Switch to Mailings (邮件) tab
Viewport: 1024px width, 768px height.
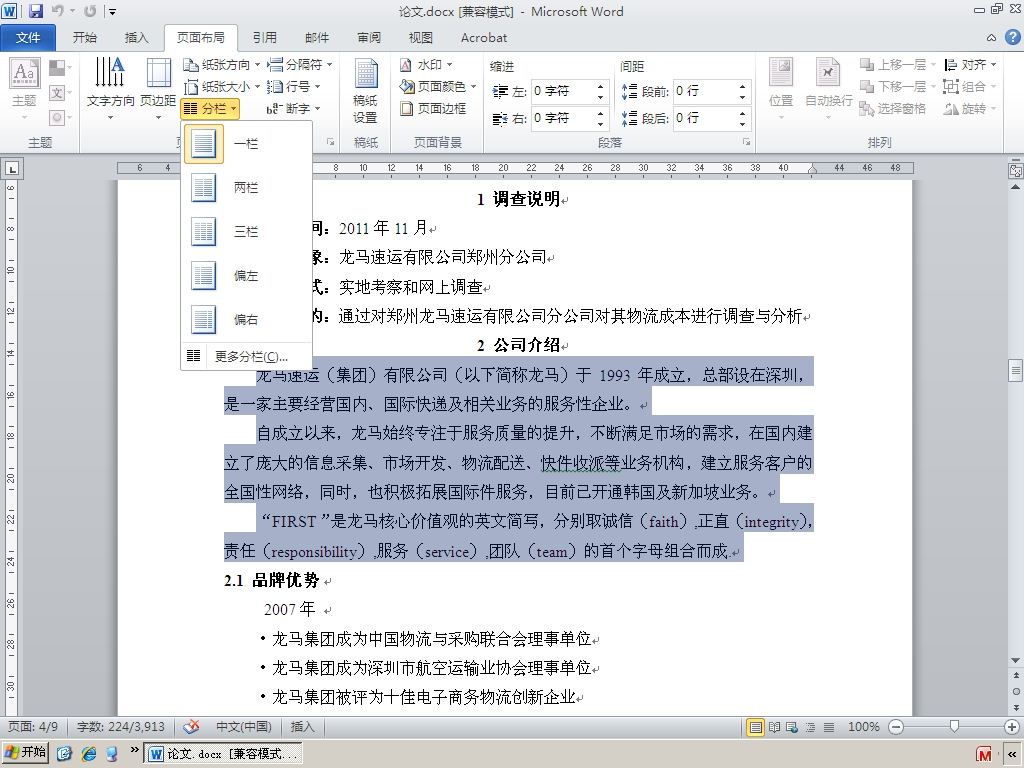(317, 38)
